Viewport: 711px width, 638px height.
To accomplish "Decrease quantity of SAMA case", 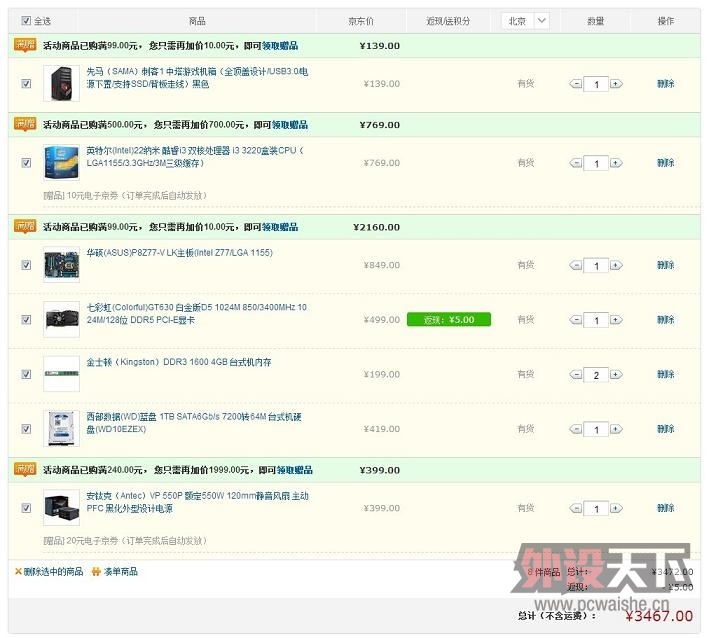I will coord(576,84).
